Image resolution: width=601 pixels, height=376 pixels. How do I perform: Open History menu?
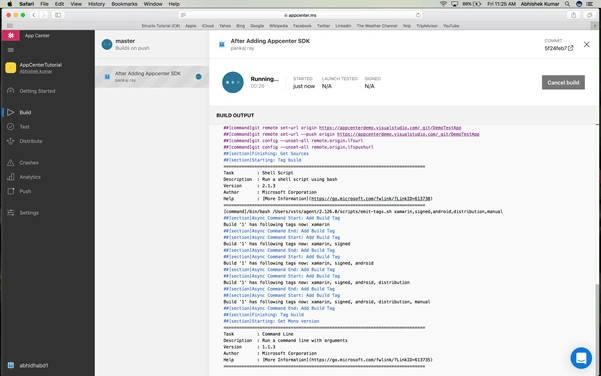[96, 4]
